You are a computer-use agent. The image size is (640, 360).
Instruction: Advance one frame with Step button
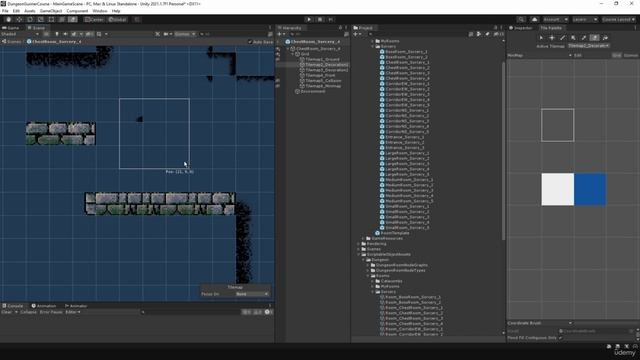331,20
